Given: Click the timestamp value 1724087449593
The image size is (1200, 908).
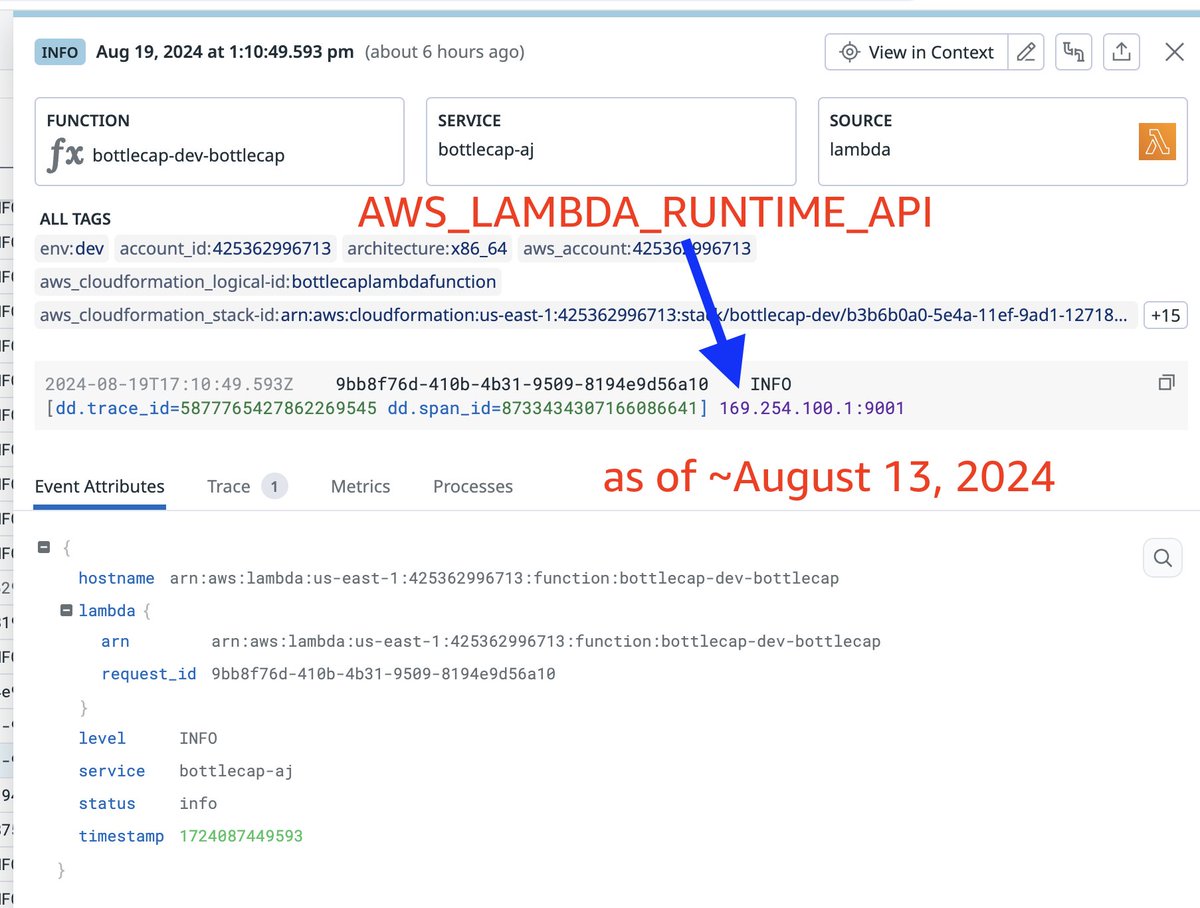Looking at the screenshot, I should click(241, 836).
